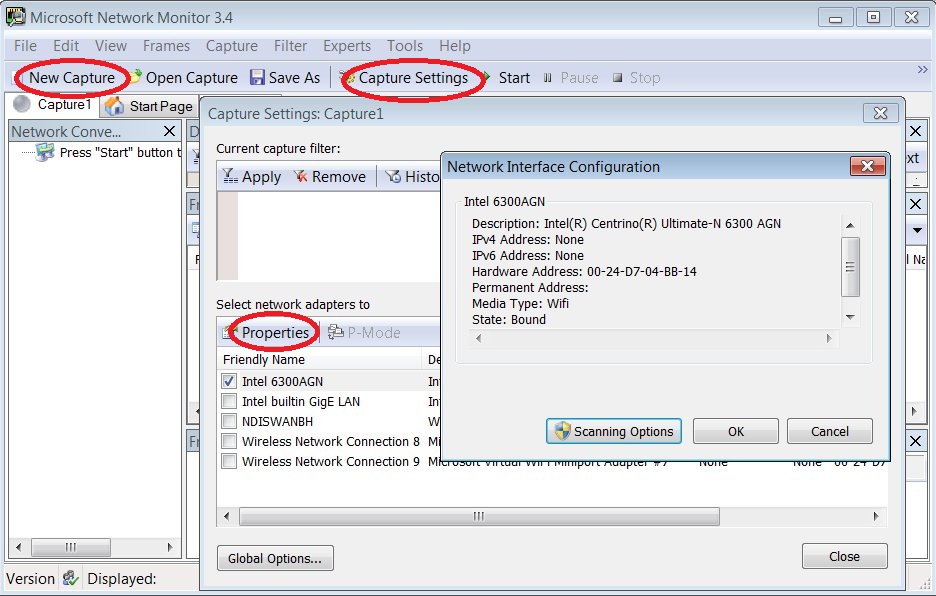Open the filter History icon
Image resolution: width=936 pixels, height=596 pixels.
393,176
